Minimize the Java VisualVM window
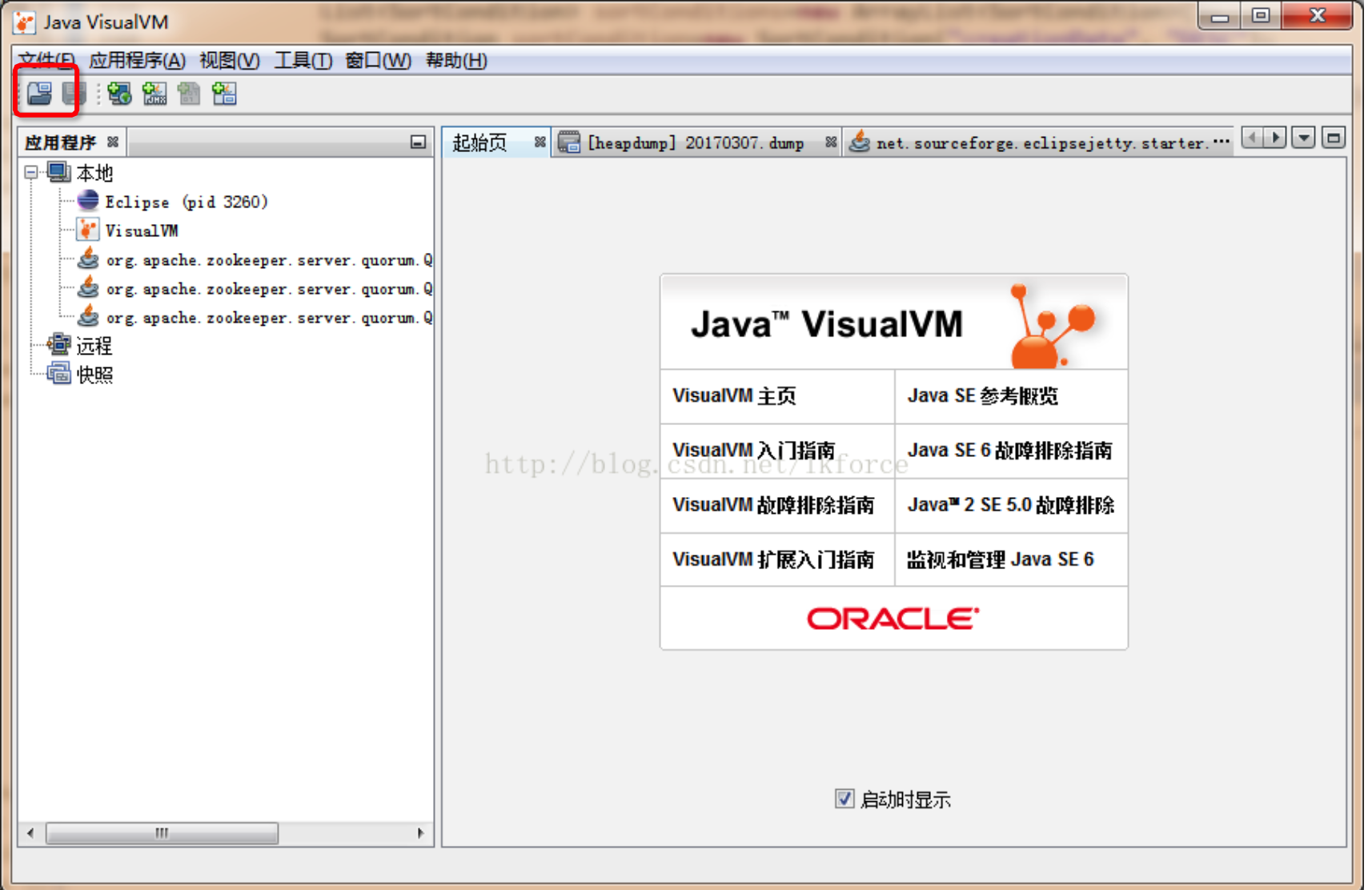The image size is (1372, 890). (x=1219, y=15)
